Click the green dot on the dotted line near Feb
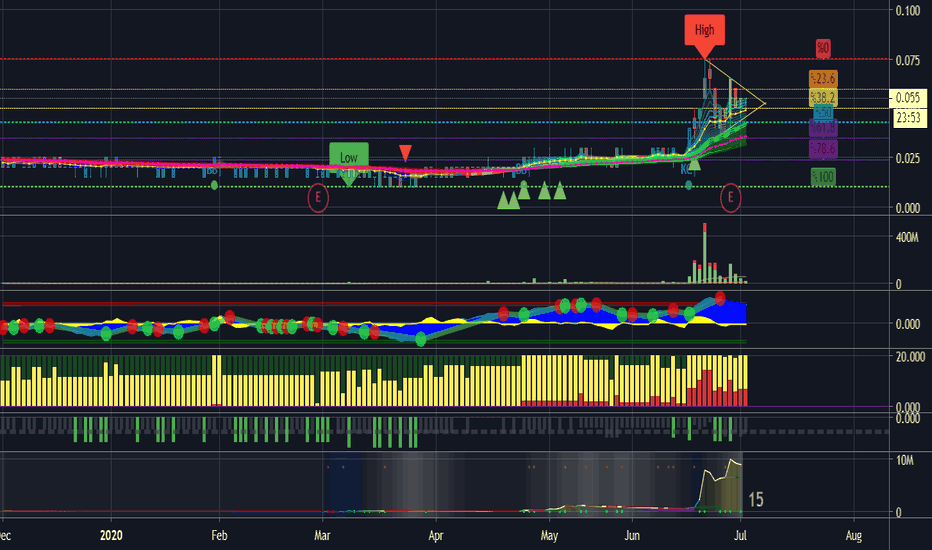 click(x=215, y=185)
